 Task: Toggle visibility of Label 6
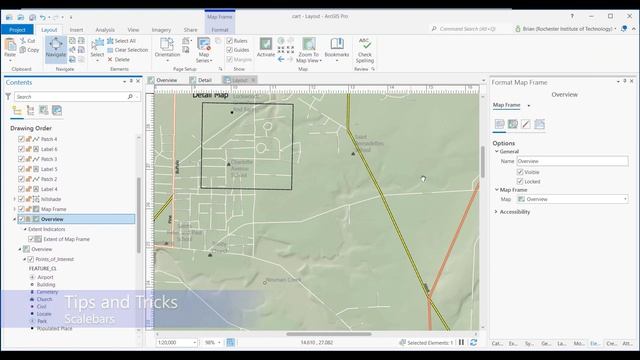coord(21,149)
